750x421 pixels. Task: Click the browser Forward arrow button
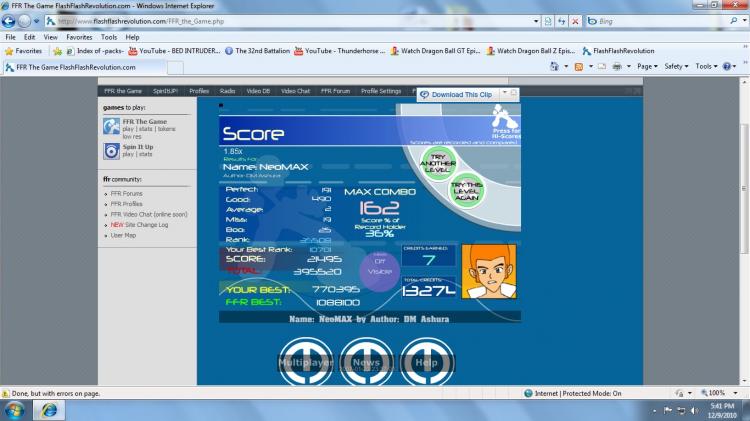(24, 21)
